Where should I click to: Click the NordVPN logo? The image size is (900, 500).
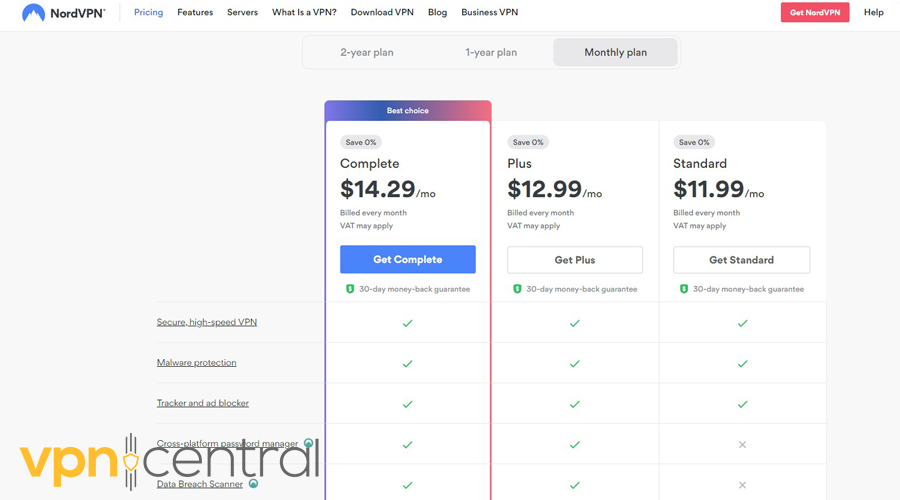tap(64, 13)
